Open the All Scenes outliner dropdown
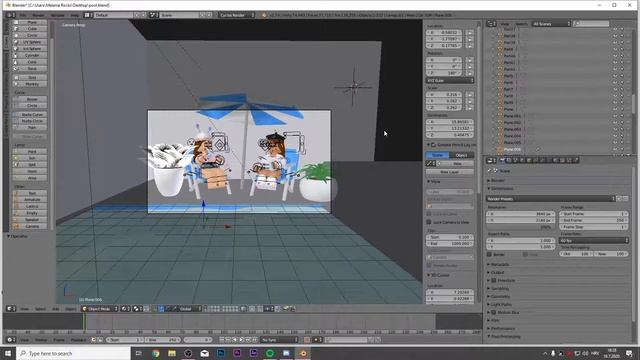 coord(551,24)
